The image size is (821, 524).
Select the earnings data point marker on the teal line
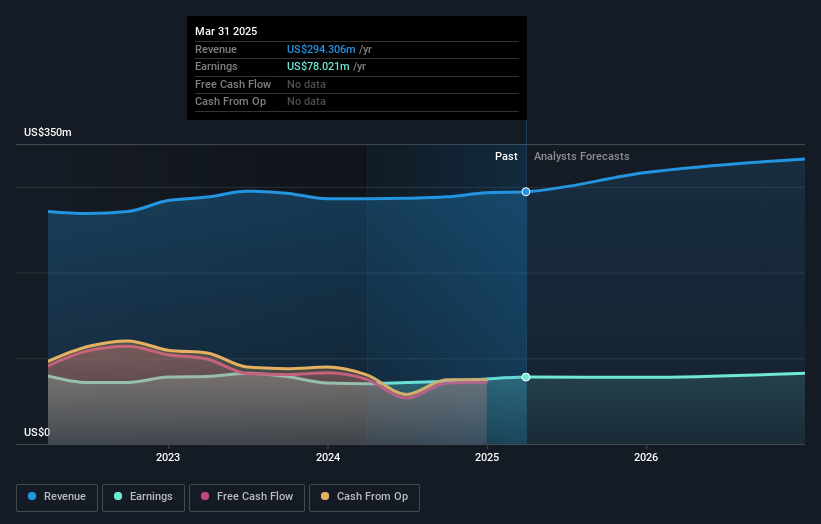click(526, 377)
